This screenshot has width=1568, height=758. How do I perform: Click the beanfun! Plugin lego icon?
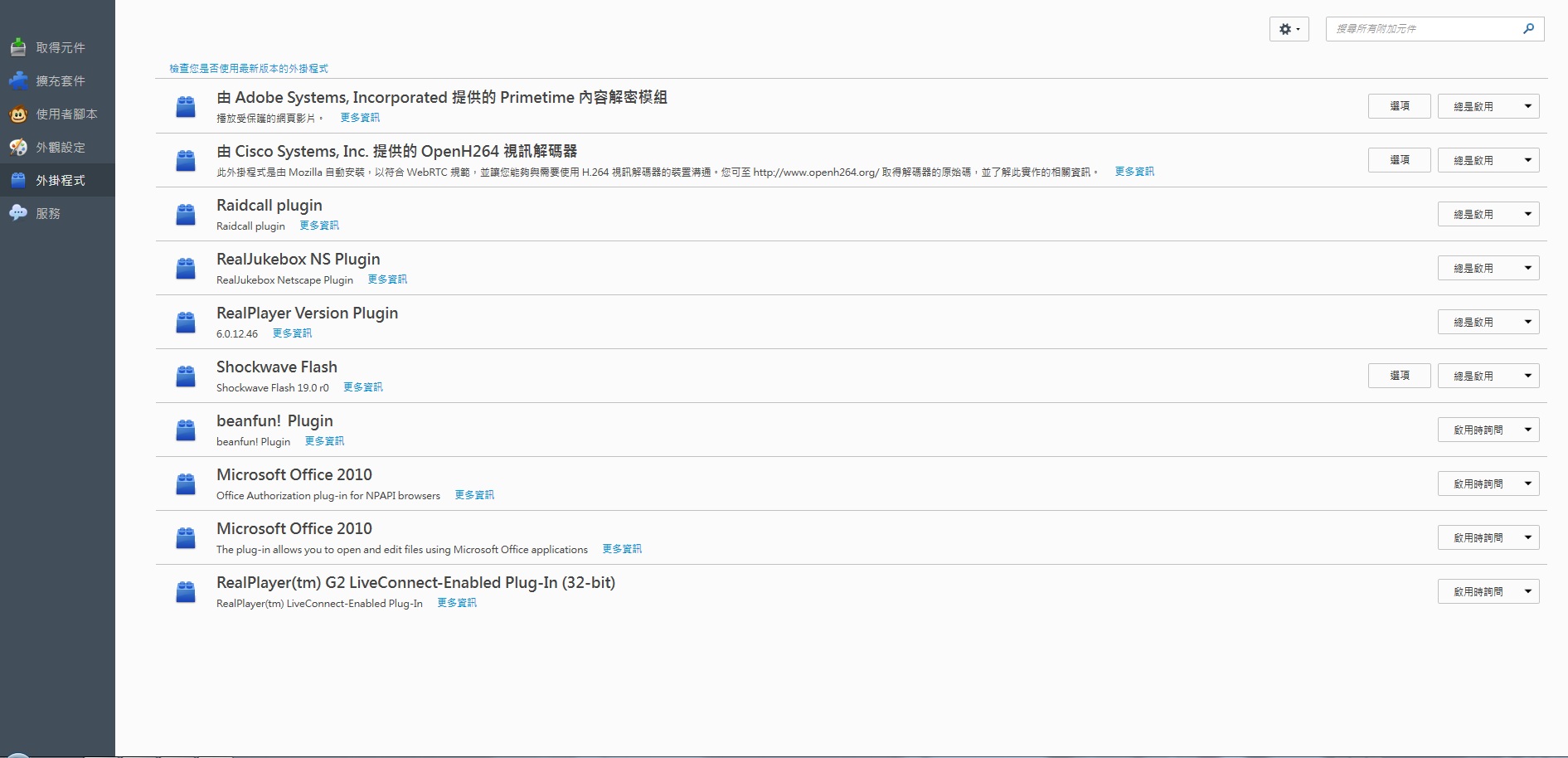(x=186, y=430)
